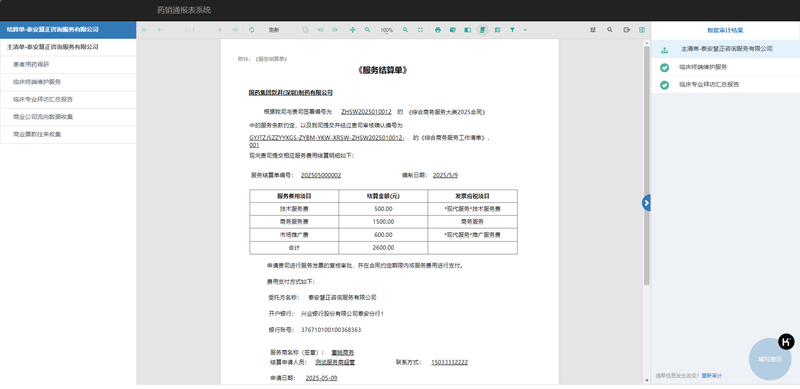Click the 商务服务 invoice item cell
The height and width of the screenshot is (389, 800).
tap(472, 222)
